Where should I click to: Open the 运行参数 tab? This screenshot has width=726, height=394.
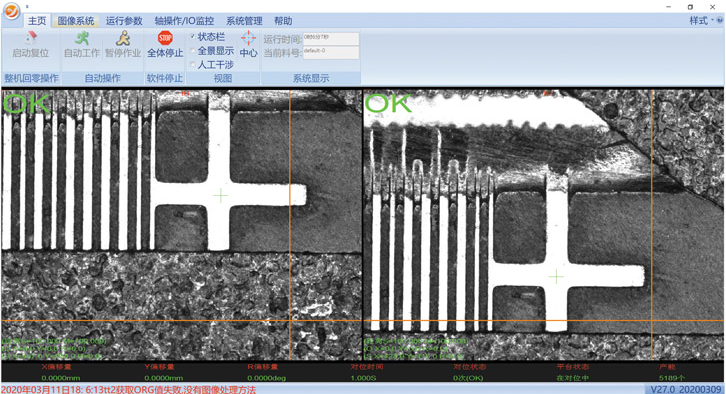pyautogui.click(x=124, y=21)
